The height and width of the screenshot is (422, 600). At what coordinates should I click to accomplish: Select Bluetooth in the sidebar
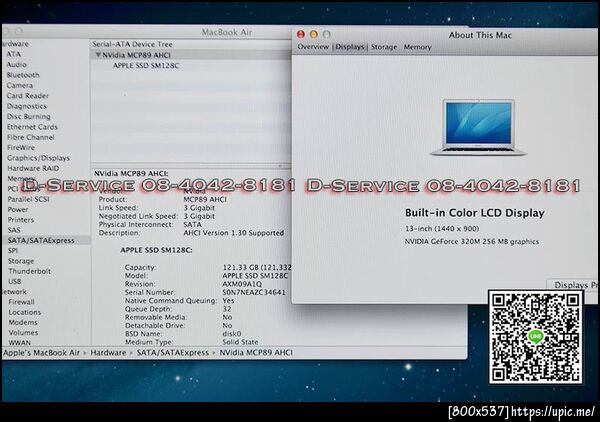tap(23, 75)
